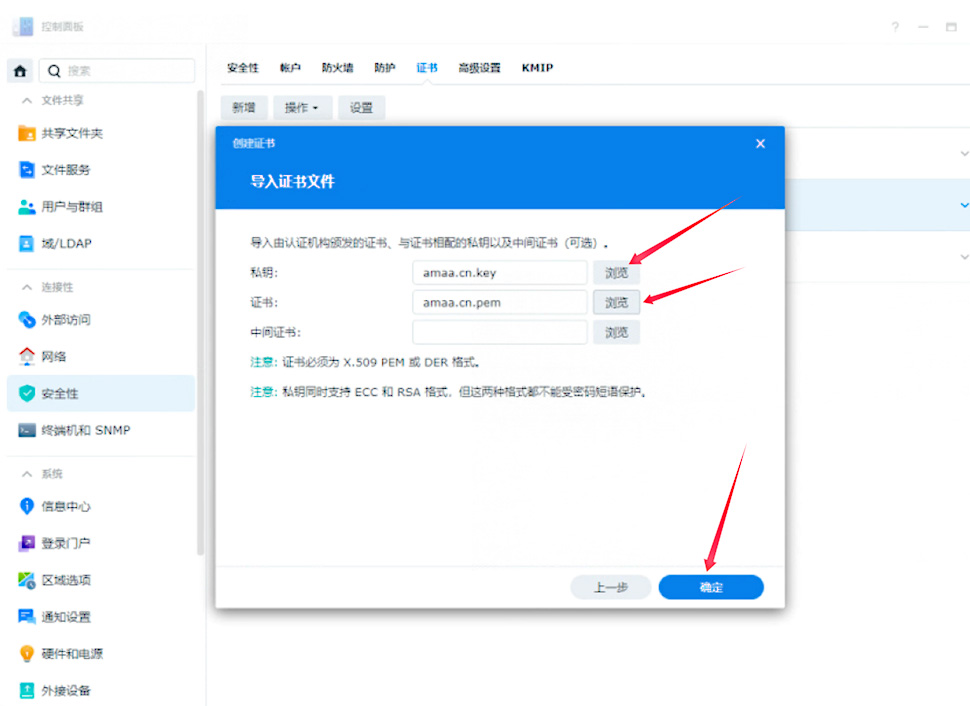The height and width of the screenshot is (706, 970).
Task: Open 外部访问 external access icon
Action: pyautogui.click(x=27, y=320)
